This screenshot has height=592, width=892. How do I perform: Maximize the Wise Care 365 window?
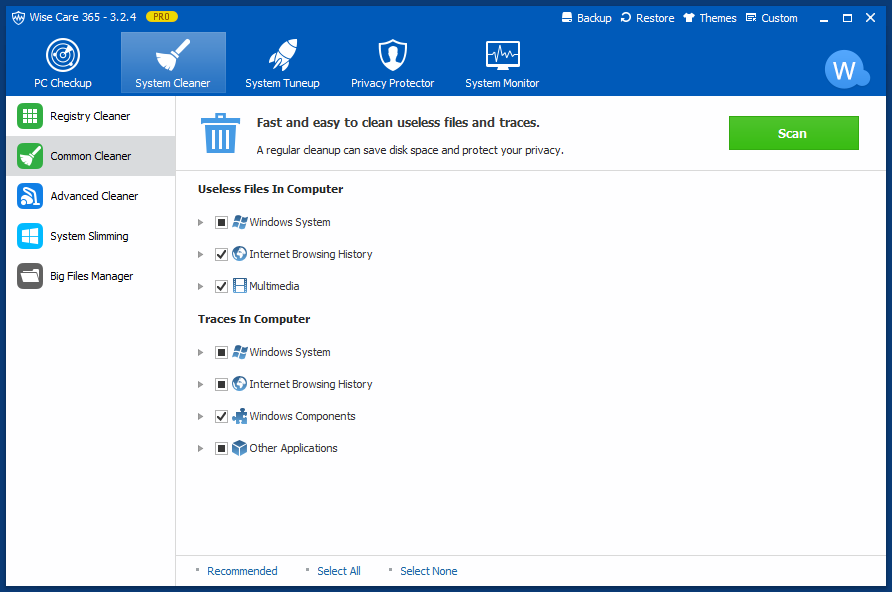(847, 18)
